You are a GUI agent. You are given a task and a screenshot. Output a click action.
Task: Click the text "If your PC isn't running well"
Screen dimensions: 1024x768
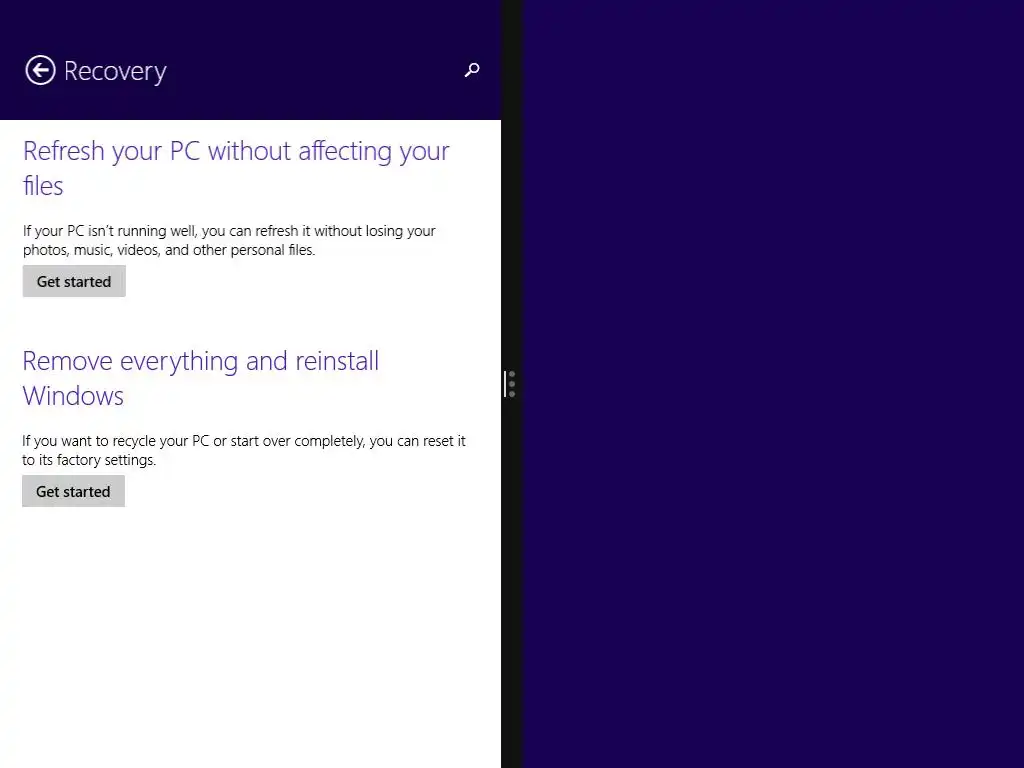pyautogui.click(x=109, y=231)
